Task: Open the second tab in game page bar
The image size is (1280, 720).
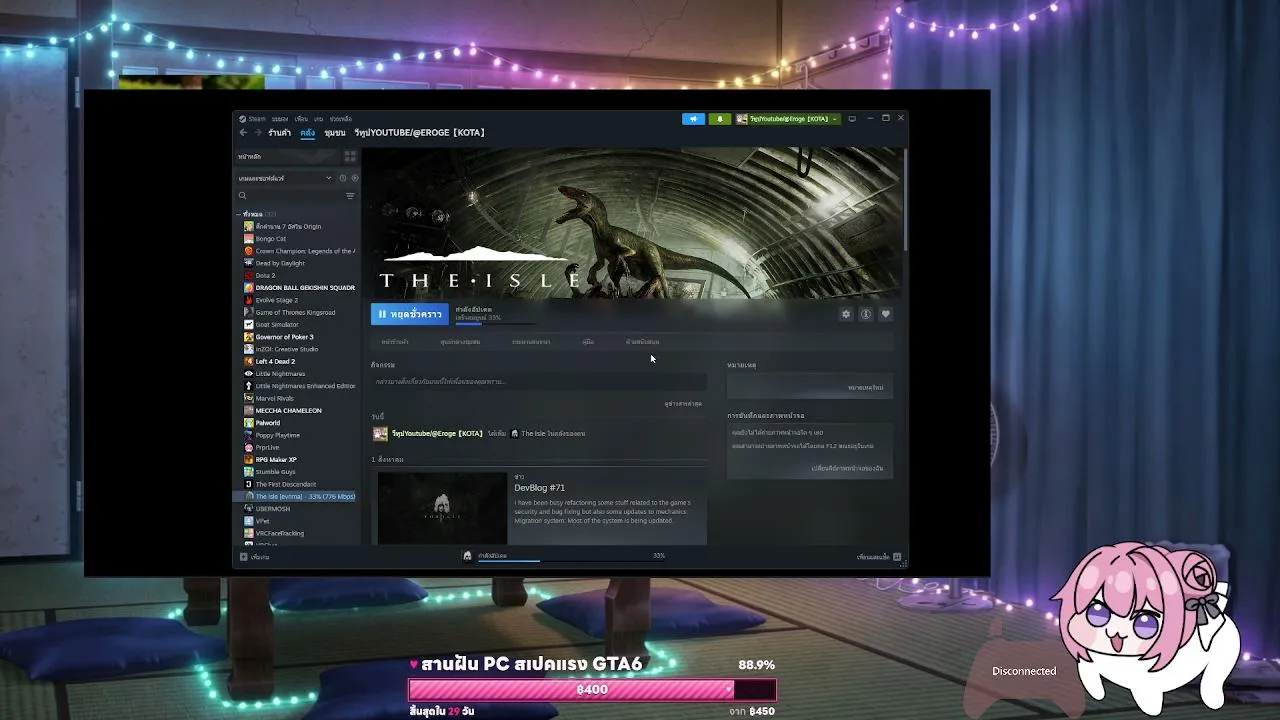Action: click(x=460, y=342)
